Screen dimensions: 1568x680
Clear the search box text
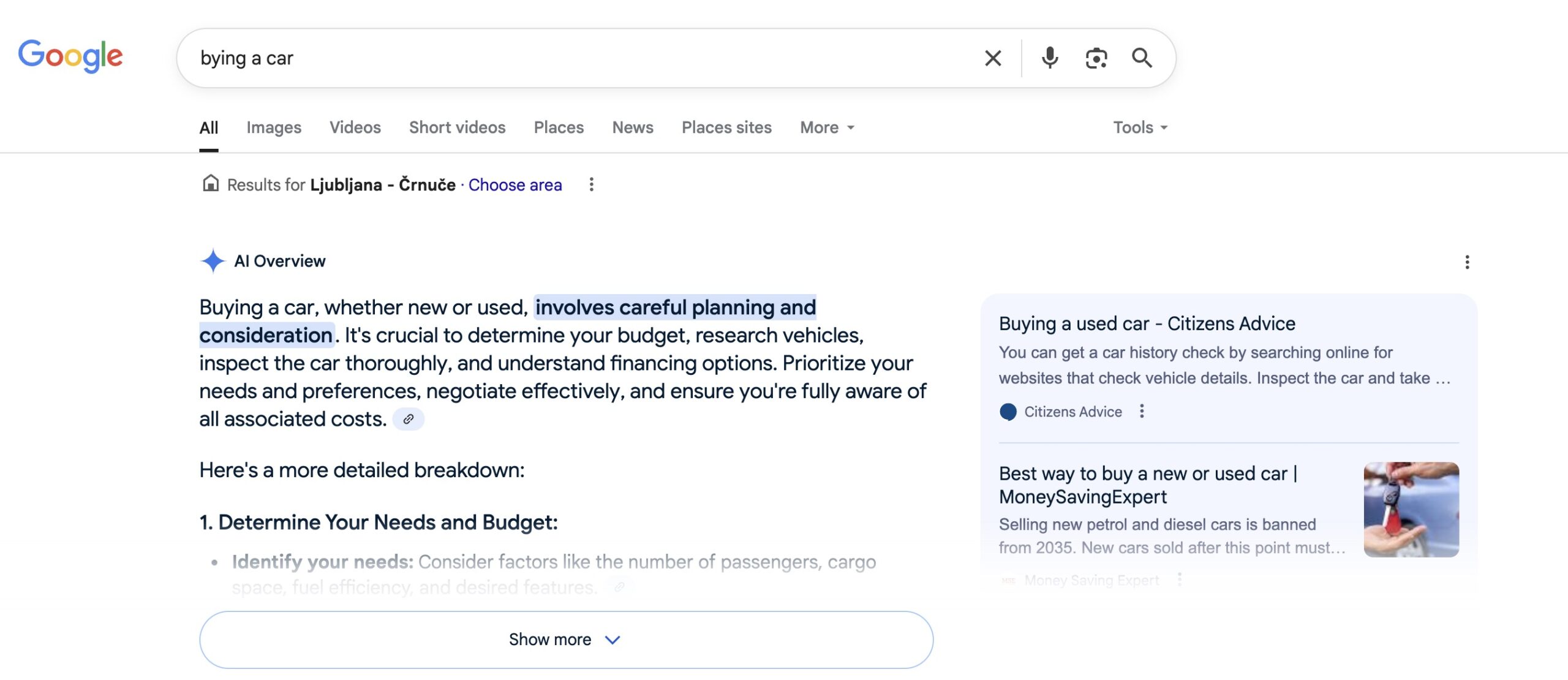coord(993,58)
